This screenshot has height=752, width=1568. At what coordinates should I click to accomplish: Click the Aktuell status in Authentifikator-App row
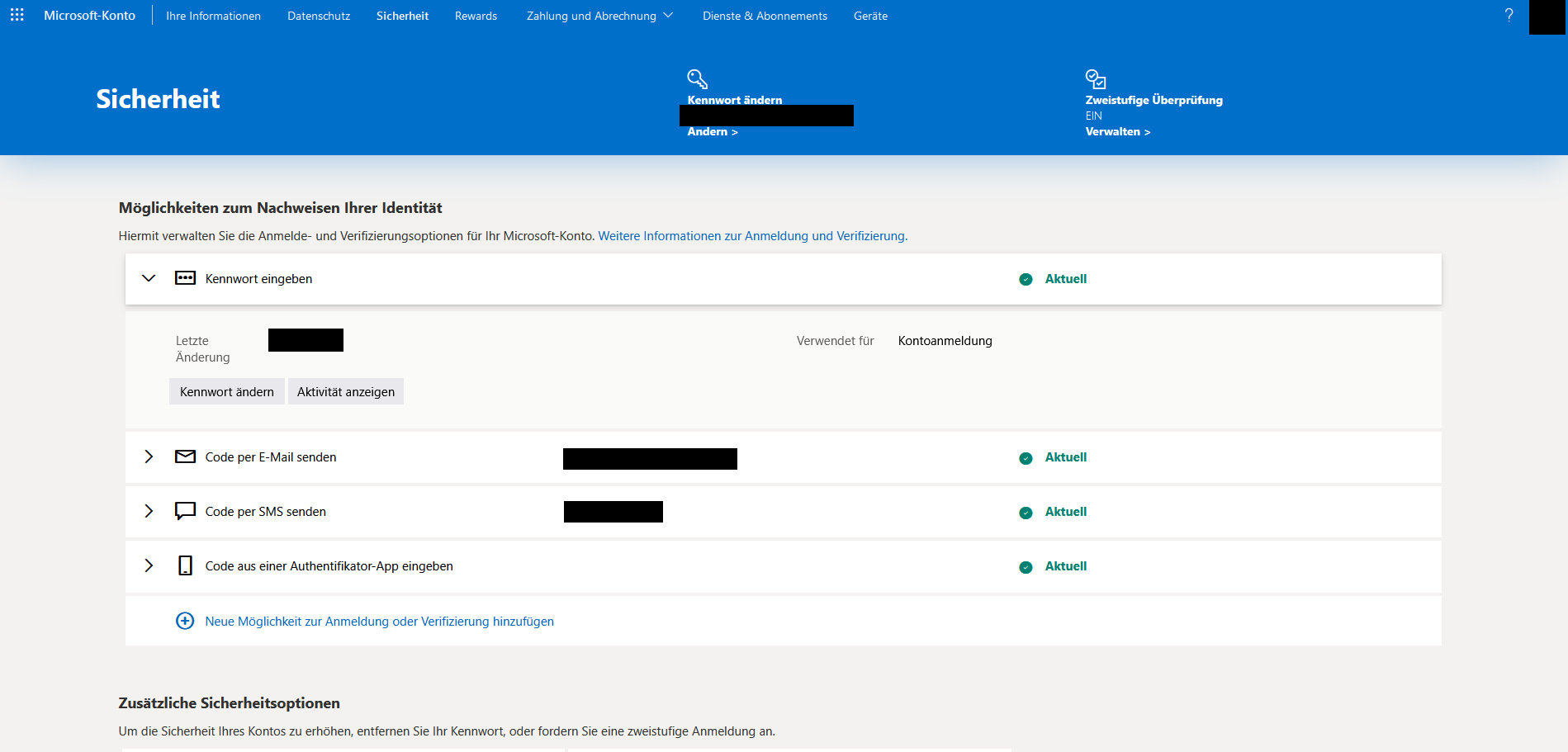click(x=1066, y=566)
